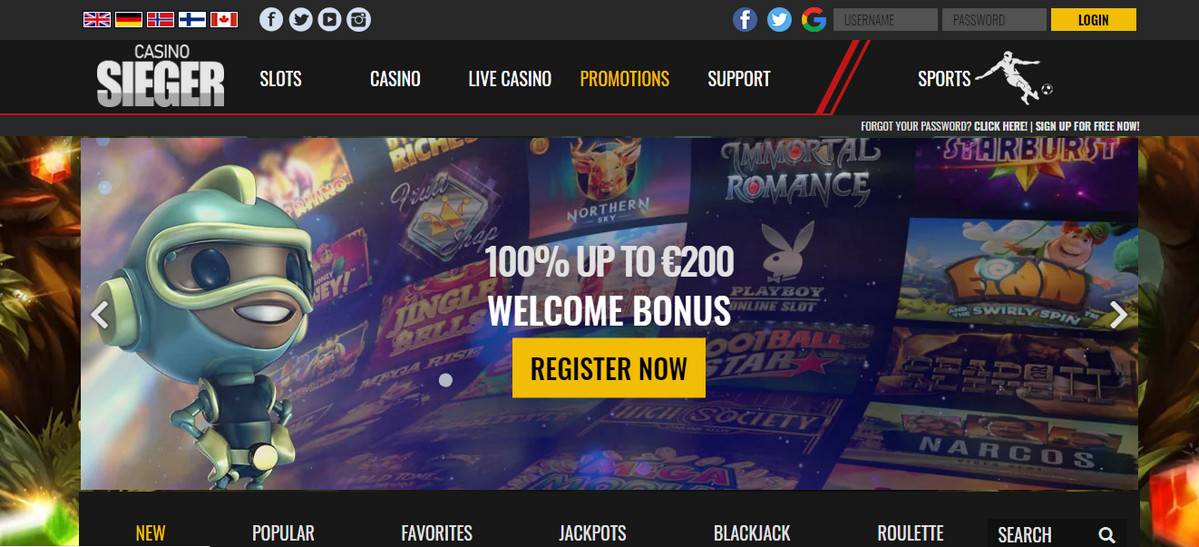
Task: Open the Live Casino menu
Action: [510, 79]
